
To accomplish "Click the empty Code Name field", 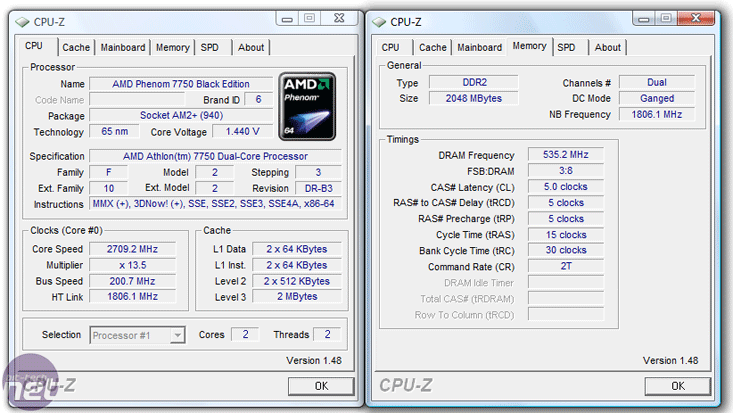I will (137, 99).
